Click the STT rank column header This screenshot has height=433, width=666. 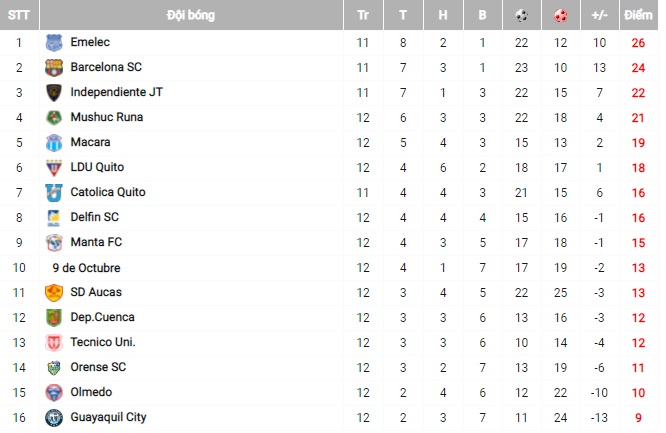pyautogui.click(x=19, y=16)
